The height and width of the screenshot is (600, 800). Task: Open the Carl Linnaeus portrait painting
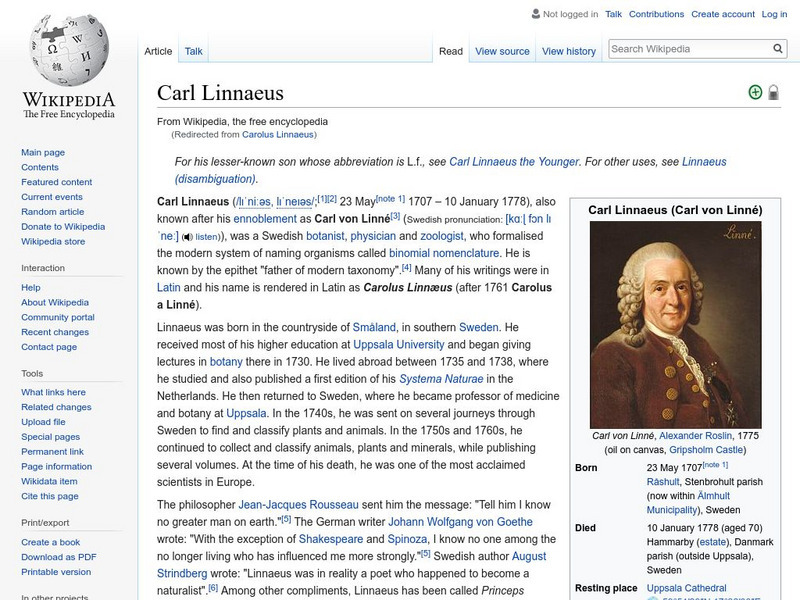(x=675, y=325)
